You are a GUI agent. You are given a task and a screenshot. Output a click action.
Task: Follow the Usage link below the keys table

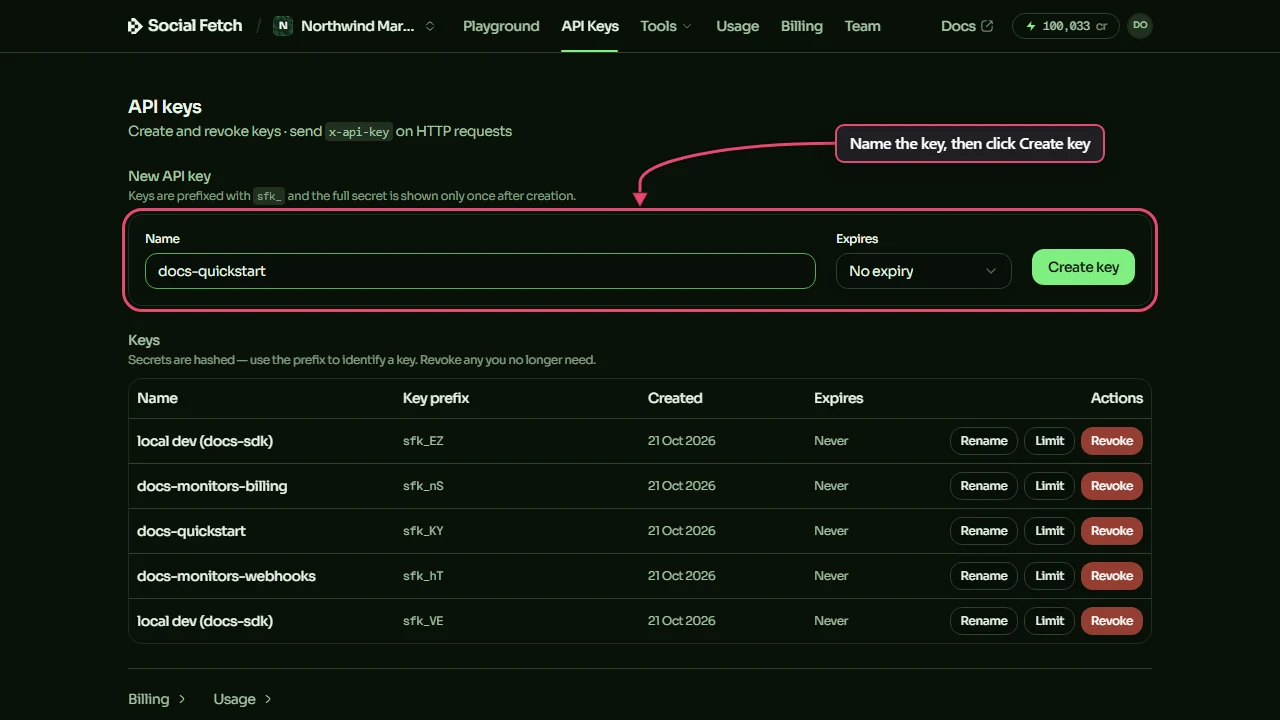(243, 699)
